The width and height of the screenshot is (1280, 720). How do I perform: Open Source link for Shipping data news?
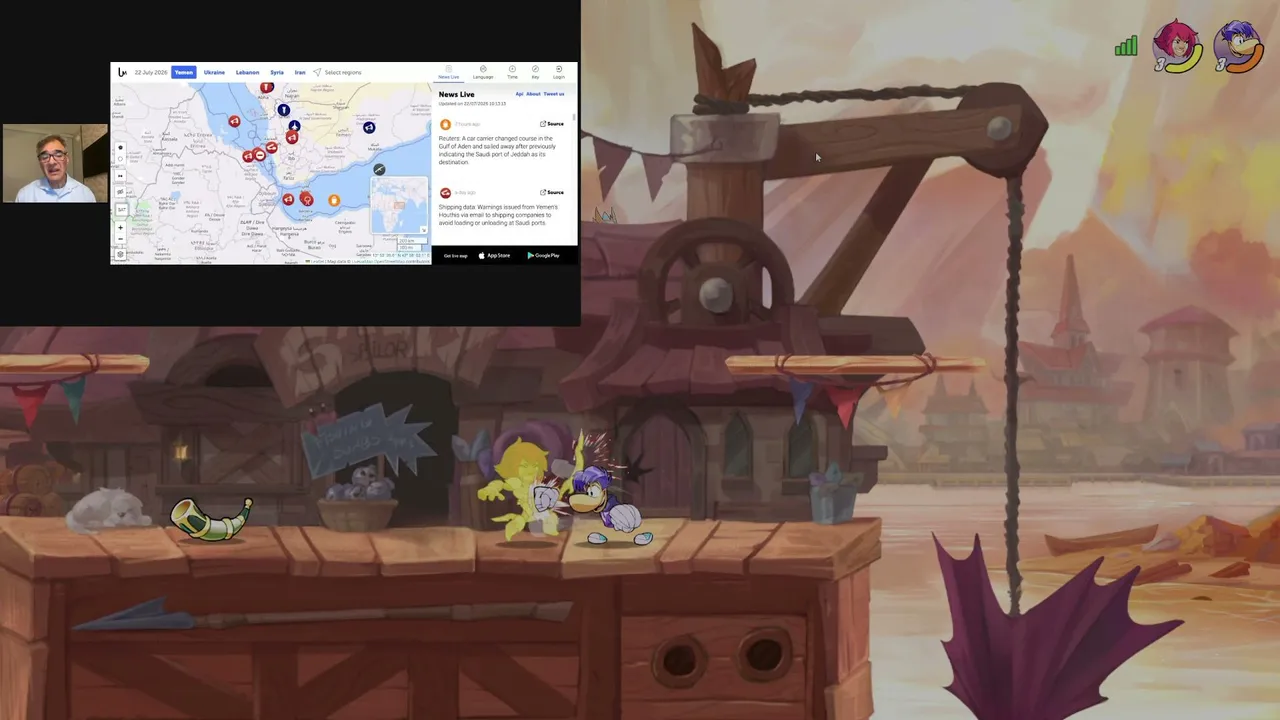(x=552, y=192)
